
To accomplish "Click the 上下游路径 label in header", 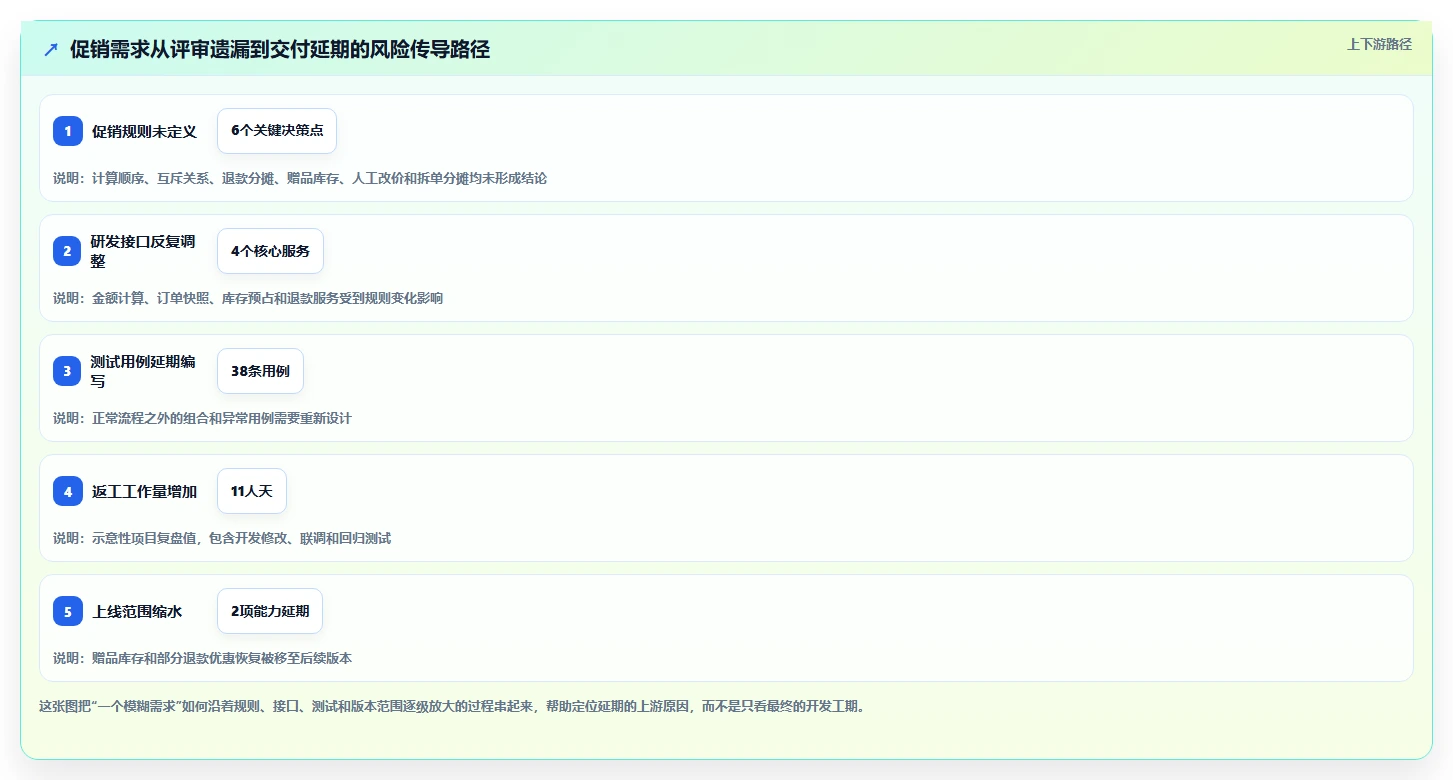I will pos(1379,44).
